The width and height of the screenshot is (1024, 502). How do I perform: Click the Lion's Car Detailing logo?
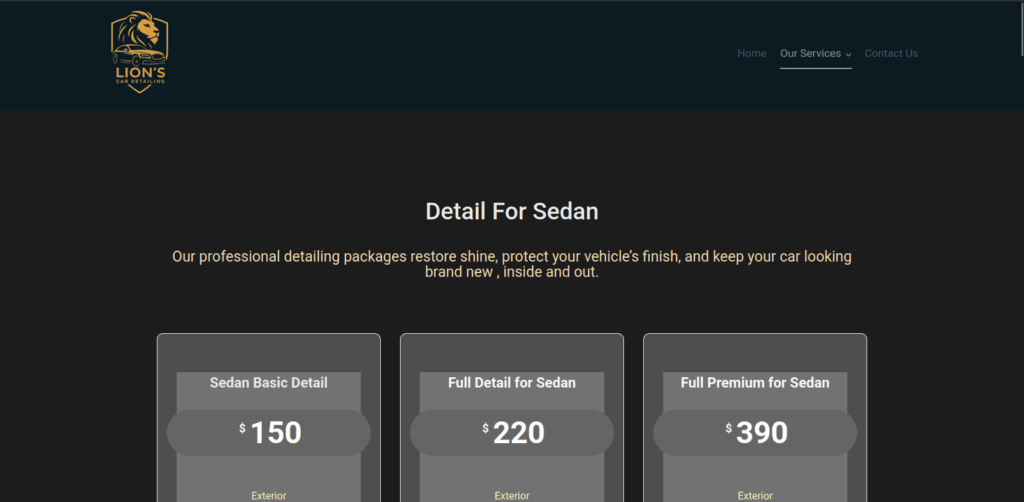pos(139,52)
